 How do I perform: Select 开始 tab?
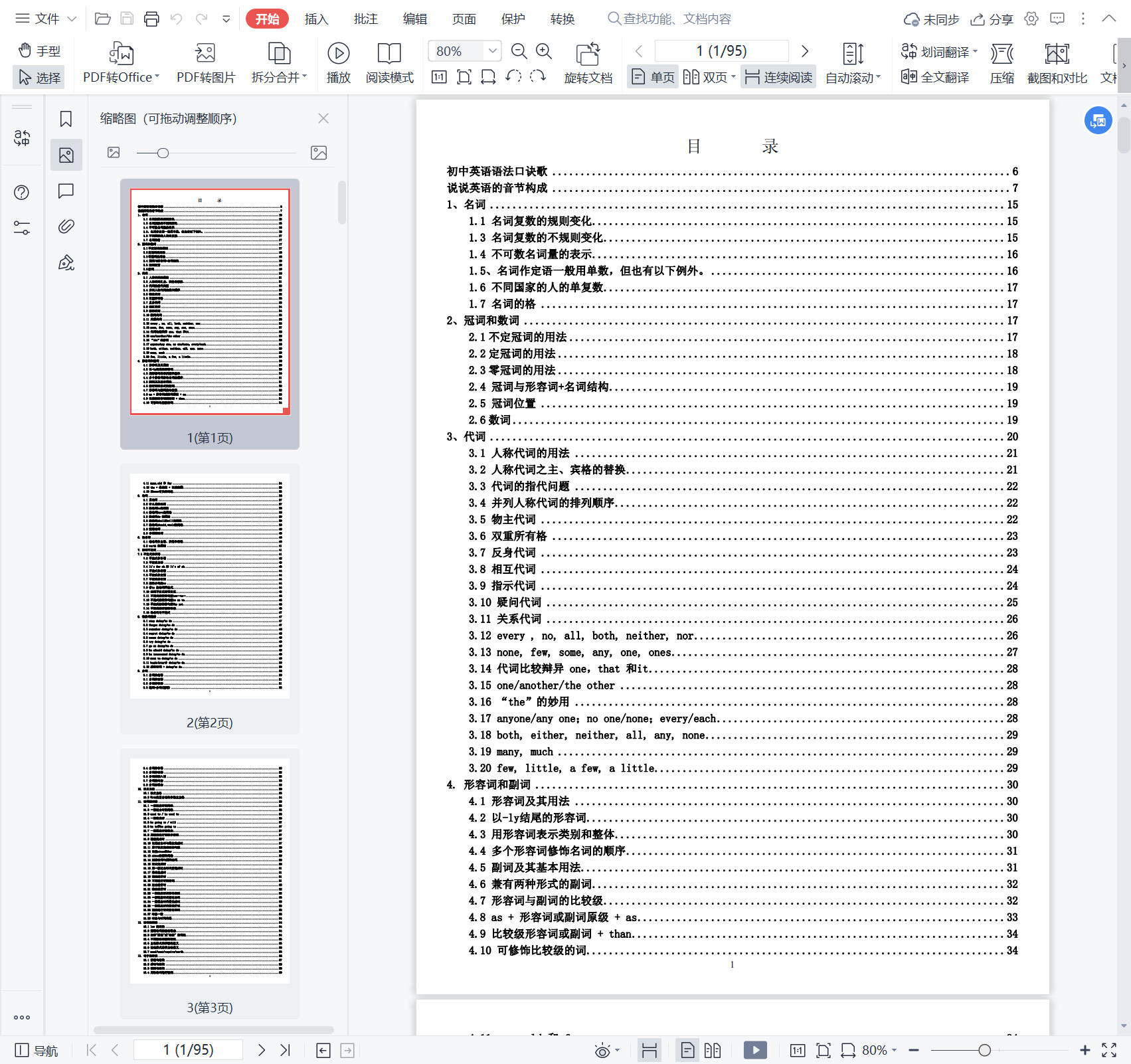coord(267,19)
